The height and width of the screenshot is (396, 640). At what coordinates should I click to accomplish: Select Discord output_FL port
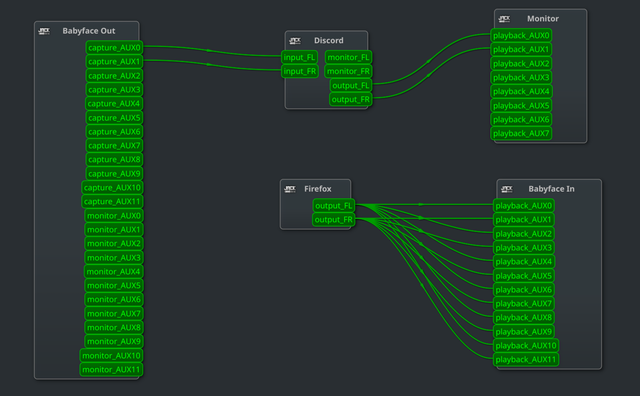click(x=351, y=86)
